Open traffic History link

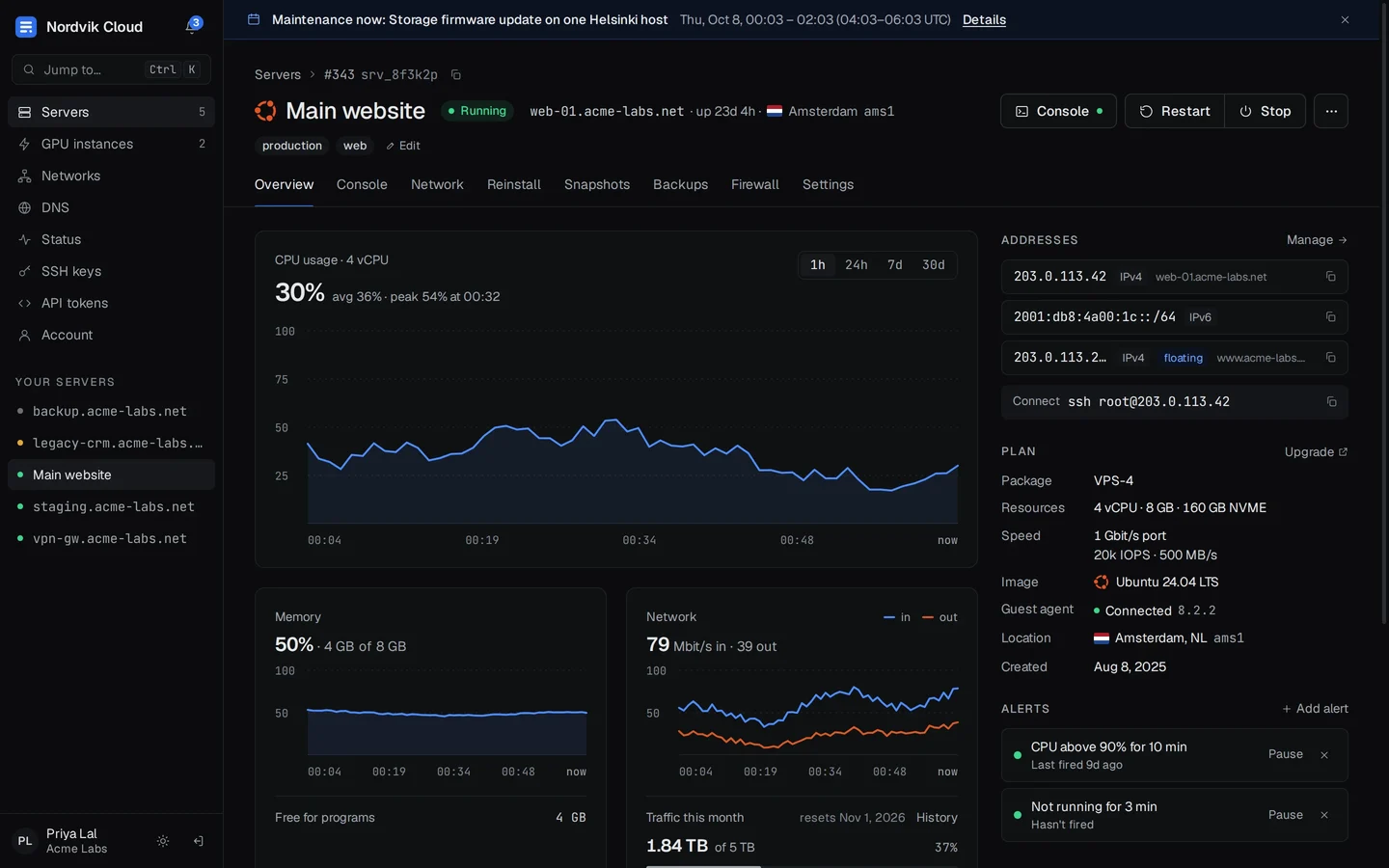click(937, 818)
